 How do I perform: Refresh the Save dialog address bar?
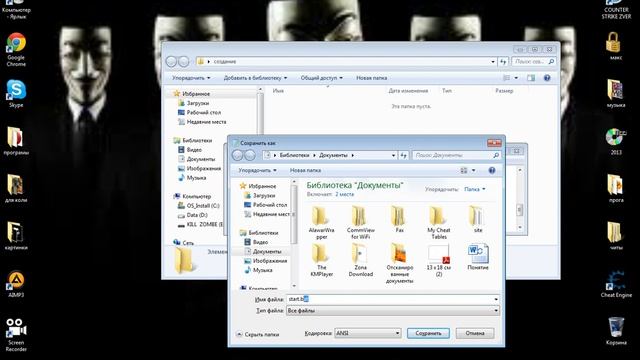coord(403,156)
